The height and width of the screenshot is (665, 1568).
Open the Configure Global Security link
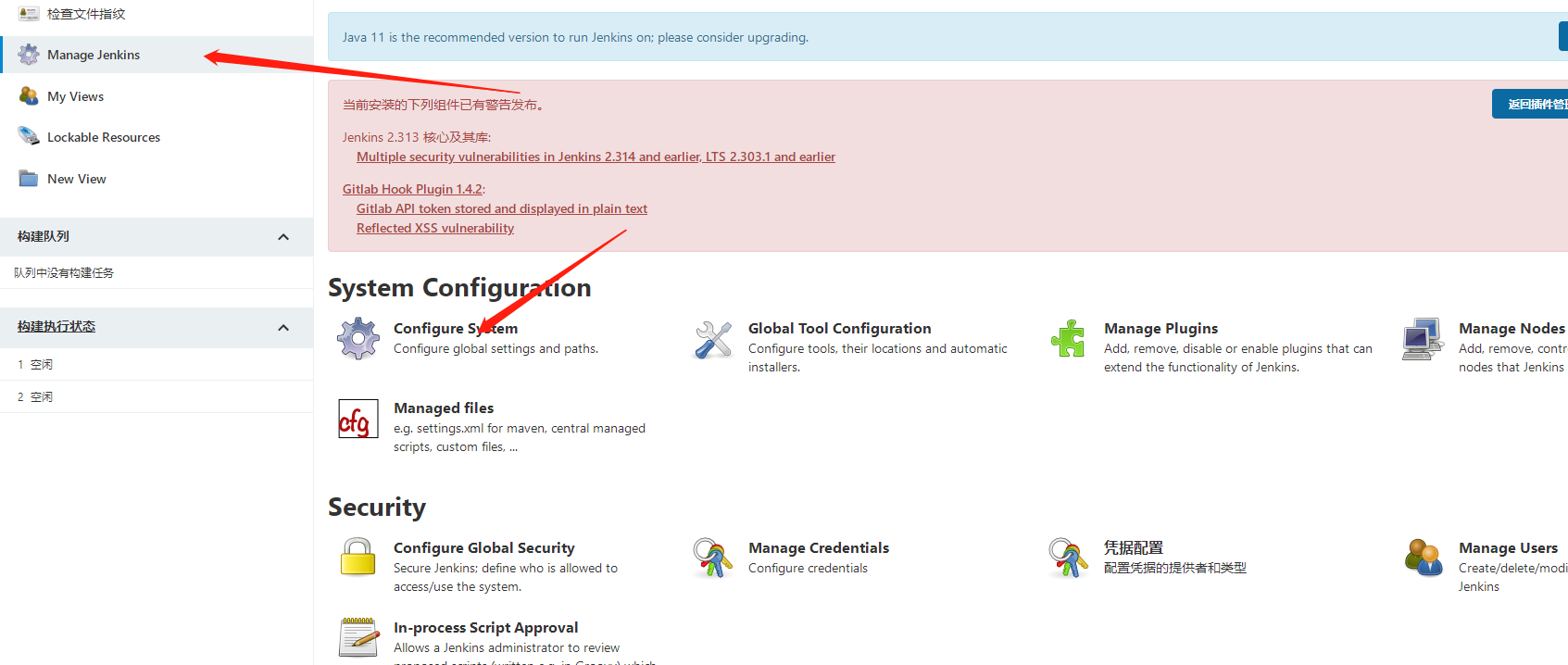point(484,547)
